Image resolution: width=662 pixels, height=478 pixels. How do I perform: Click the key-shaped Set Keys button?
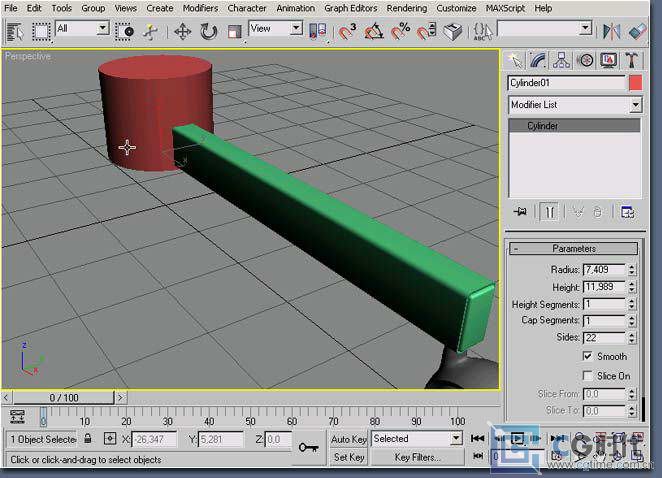308,447
